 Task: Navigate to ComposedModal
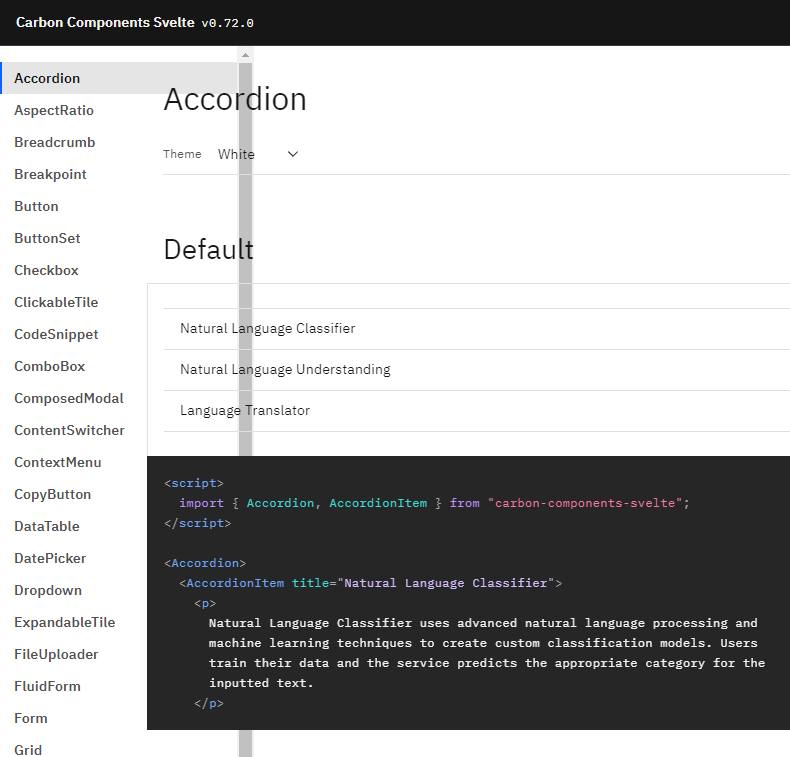click(x=69, y=398)
